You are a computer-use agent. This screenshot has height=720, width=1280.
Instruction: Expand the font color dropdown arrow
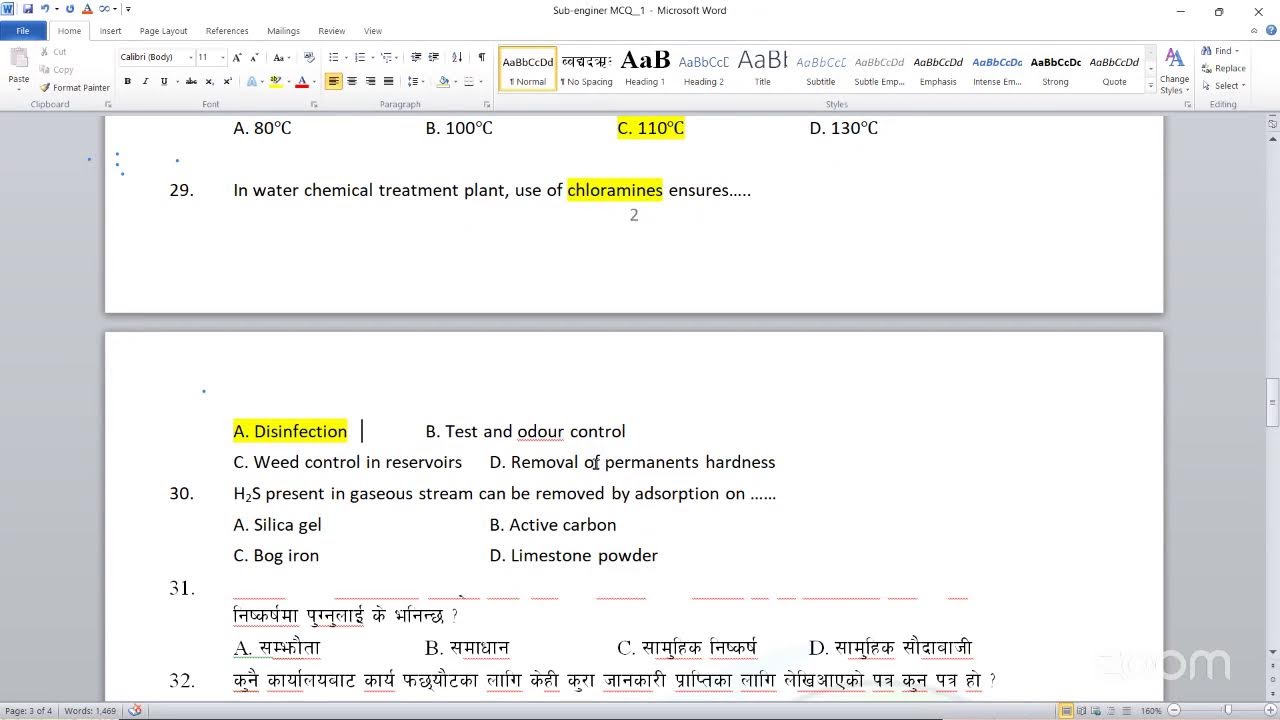(x=313, y=81)
